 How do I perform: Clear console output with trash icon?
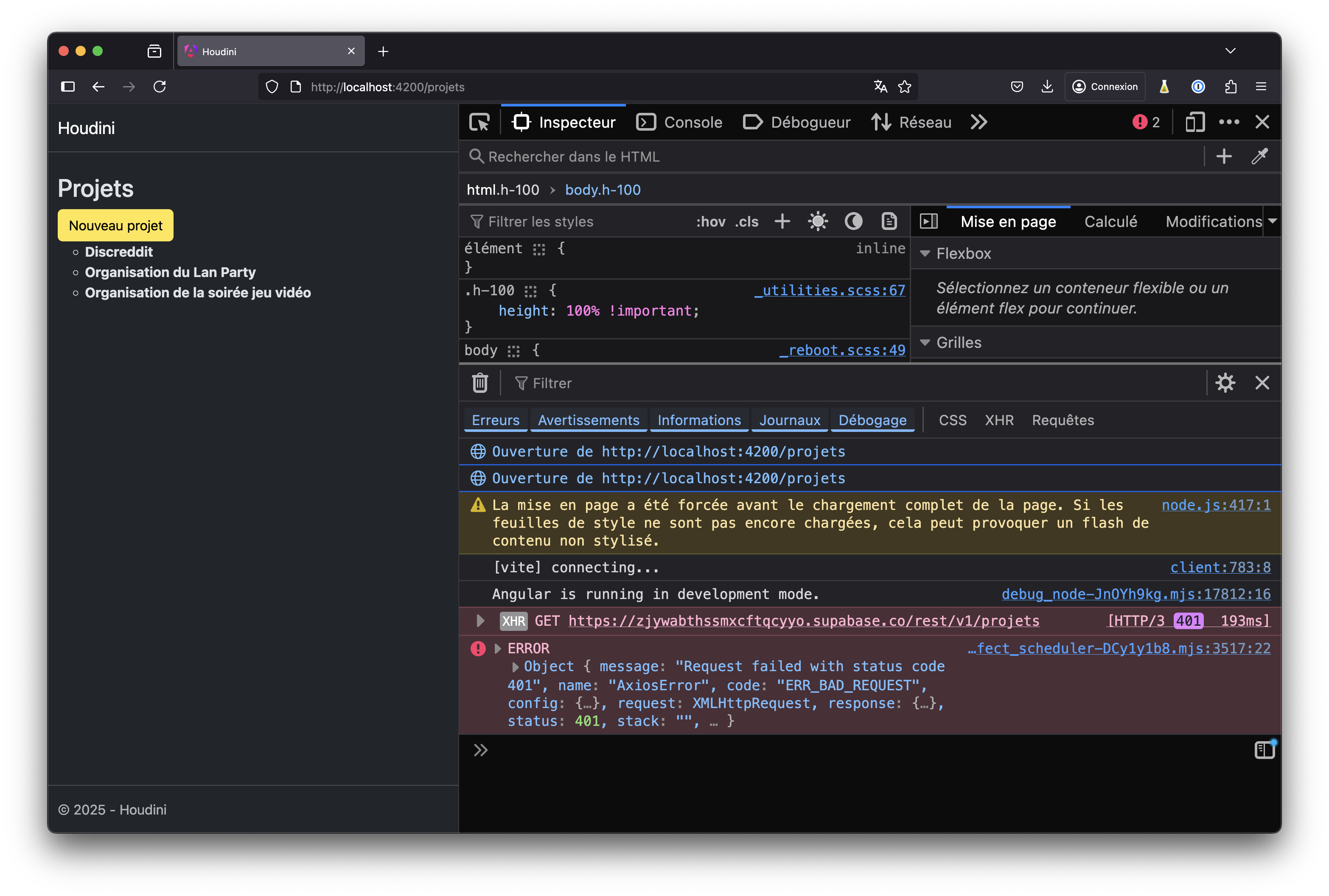point(480,383)
